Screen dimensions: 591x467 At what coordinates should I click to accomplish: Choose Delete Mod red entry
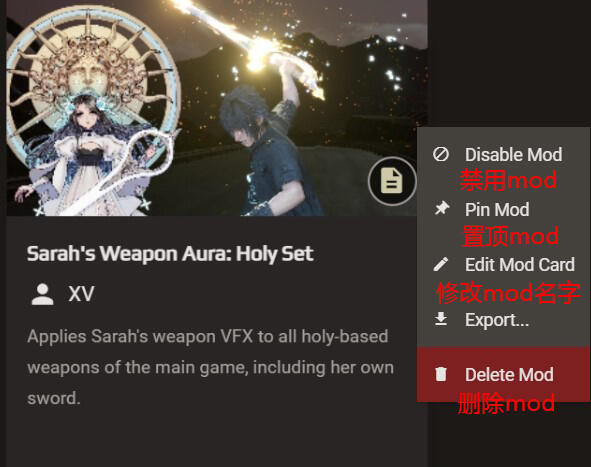coord(504,374)
